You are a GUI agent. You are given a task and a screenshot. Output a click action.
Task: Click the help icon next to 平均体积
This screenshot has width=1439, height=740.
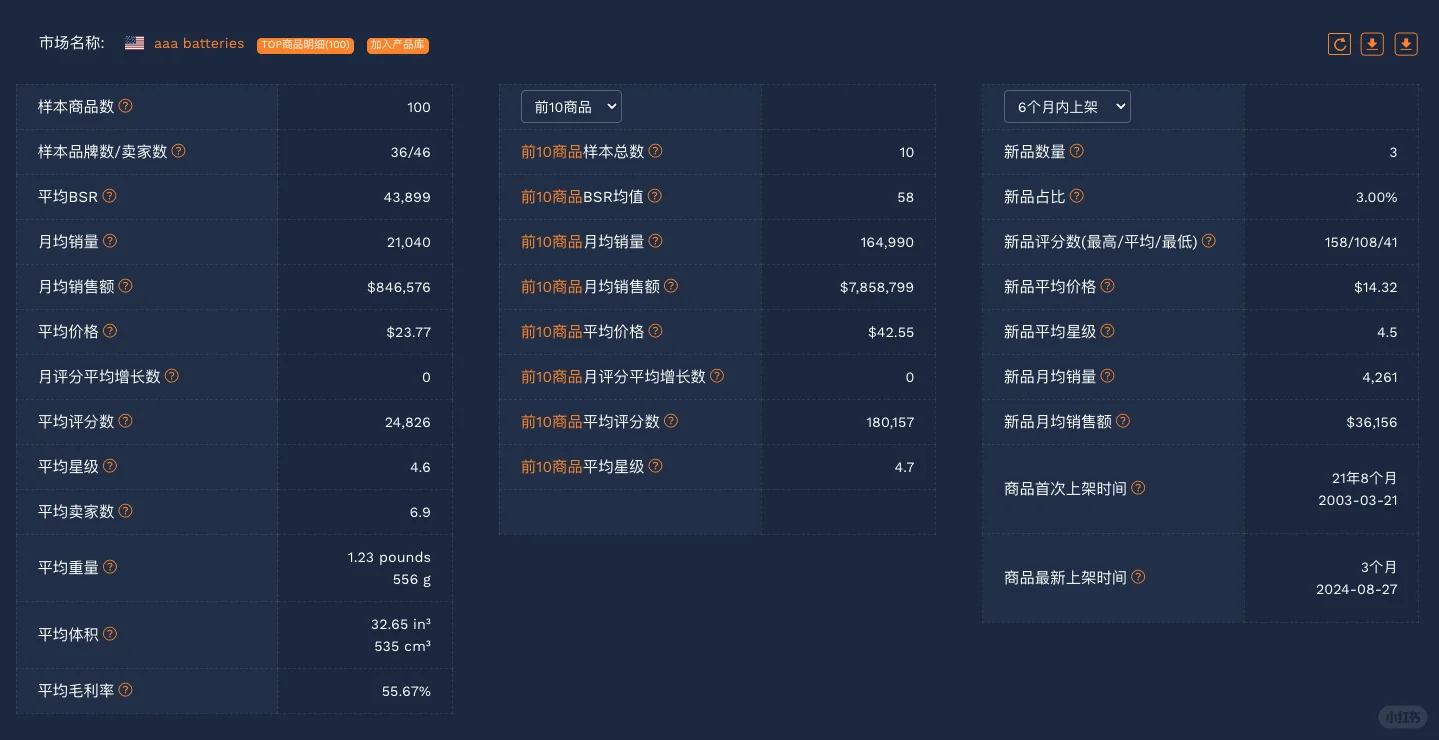coord(110,634)
